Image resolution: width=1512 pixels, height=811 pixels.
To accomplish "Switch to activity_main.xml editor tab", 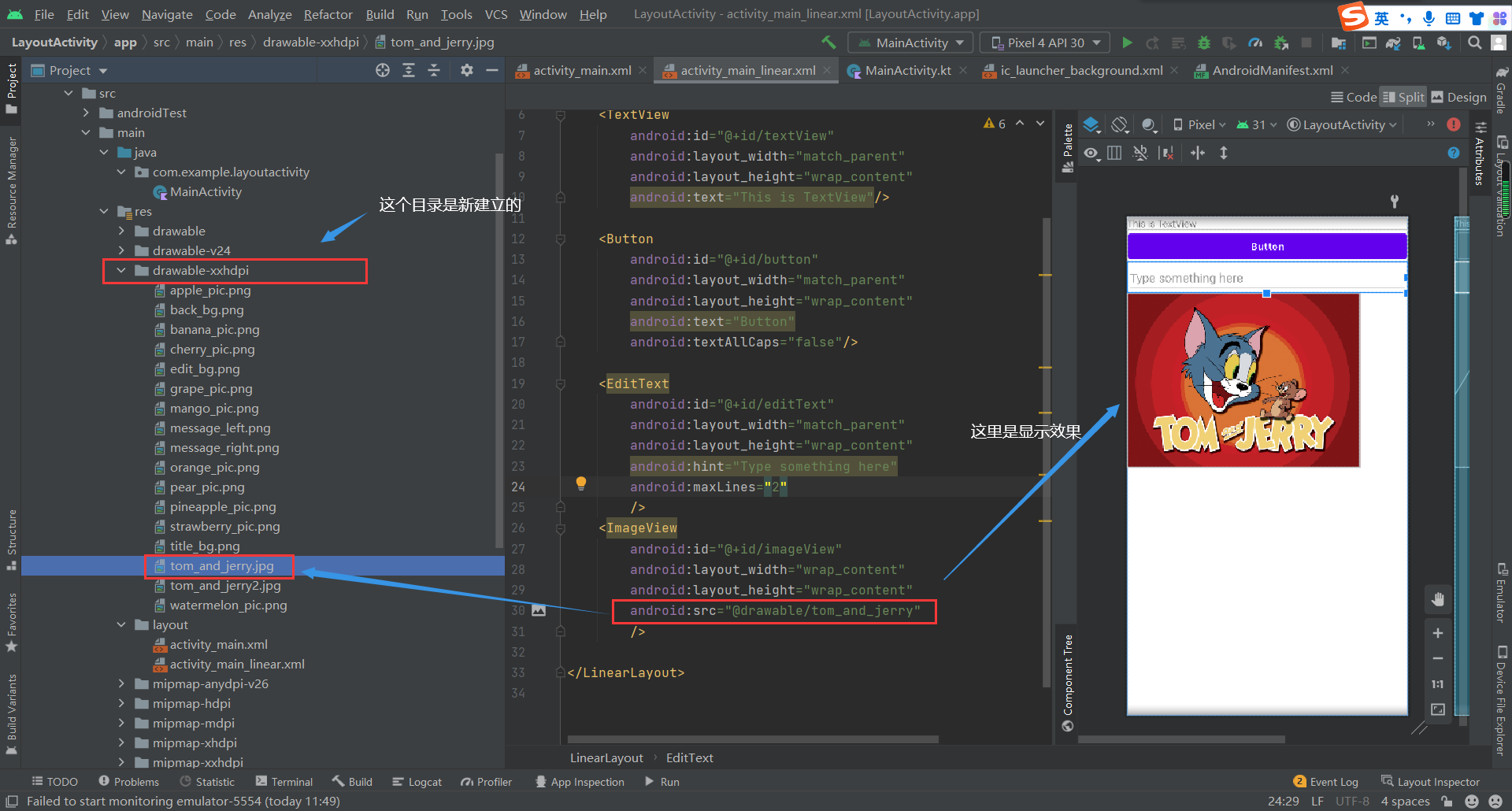I will tap(582, 70).
